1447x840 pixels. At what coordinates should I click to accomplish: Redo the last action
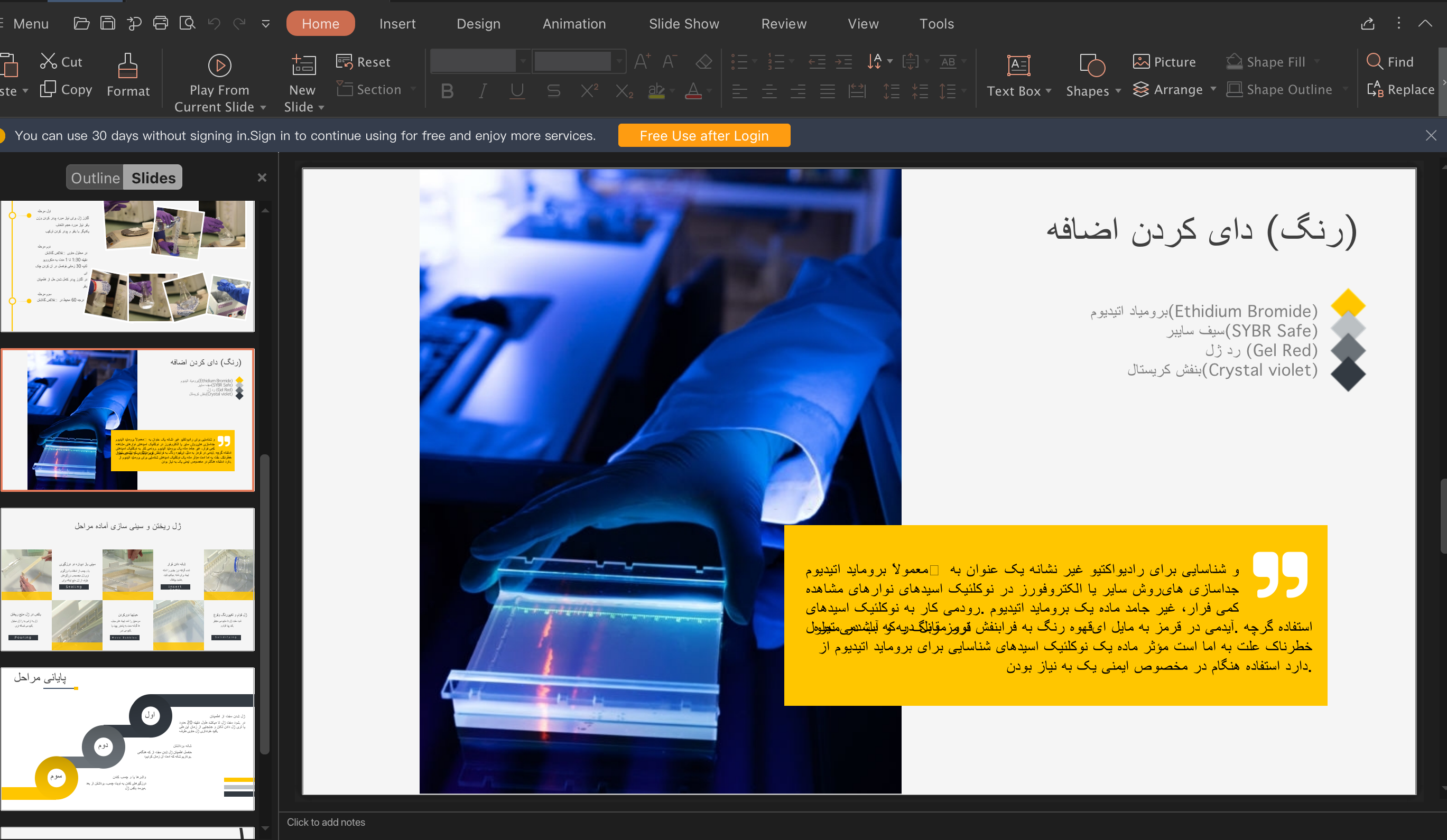point(239,24)
